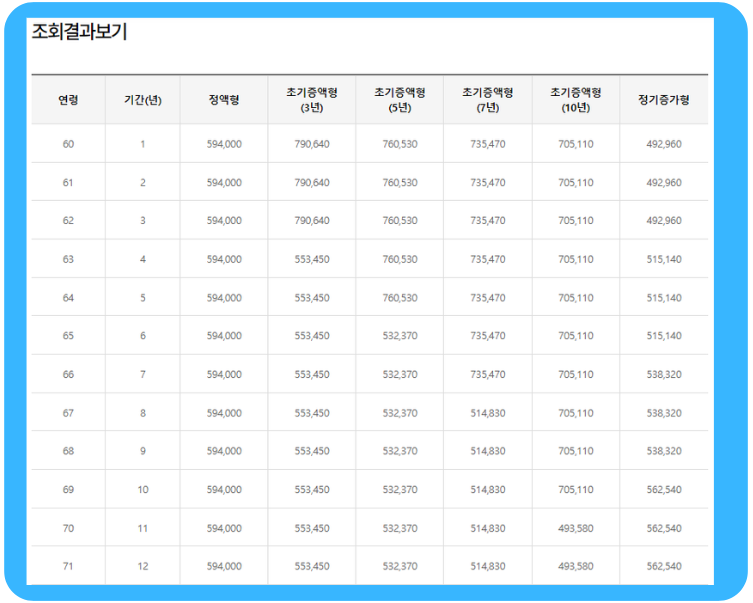753x603 pixels.
Task: Click 532,370 in the age 65 row
Action: pyautogui.click(x=400, y=336)
